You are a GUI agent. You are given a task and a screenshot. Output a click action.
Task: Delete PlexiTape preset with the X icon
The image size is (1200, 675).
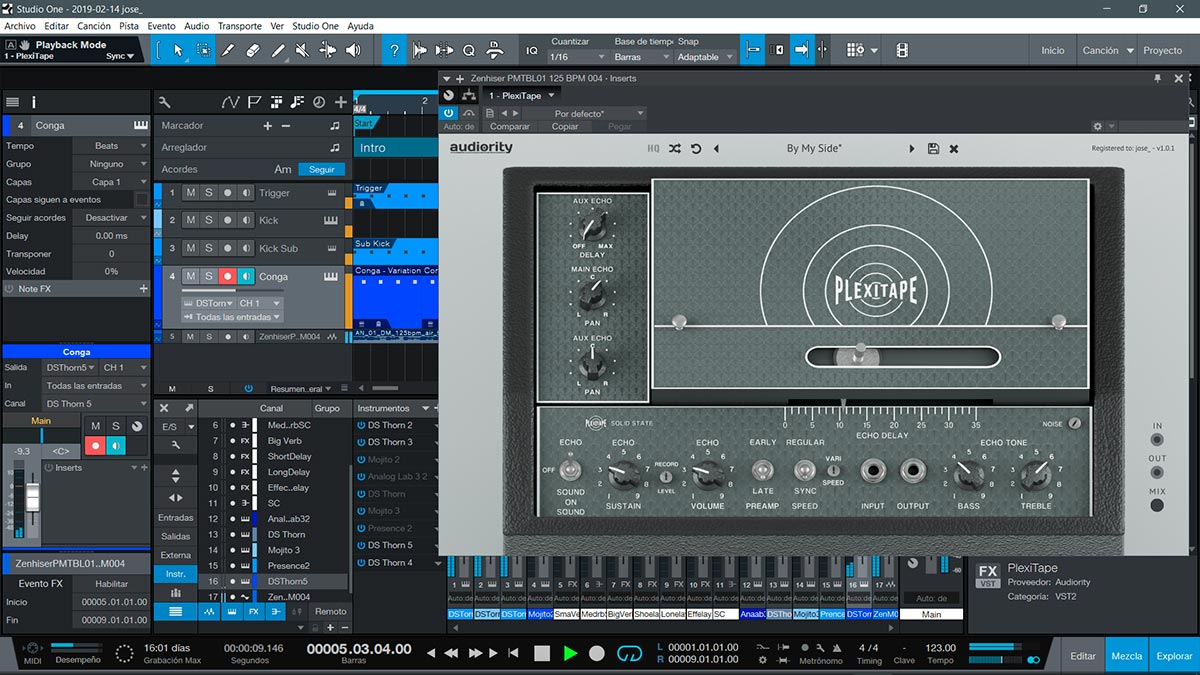coord(954,149)
